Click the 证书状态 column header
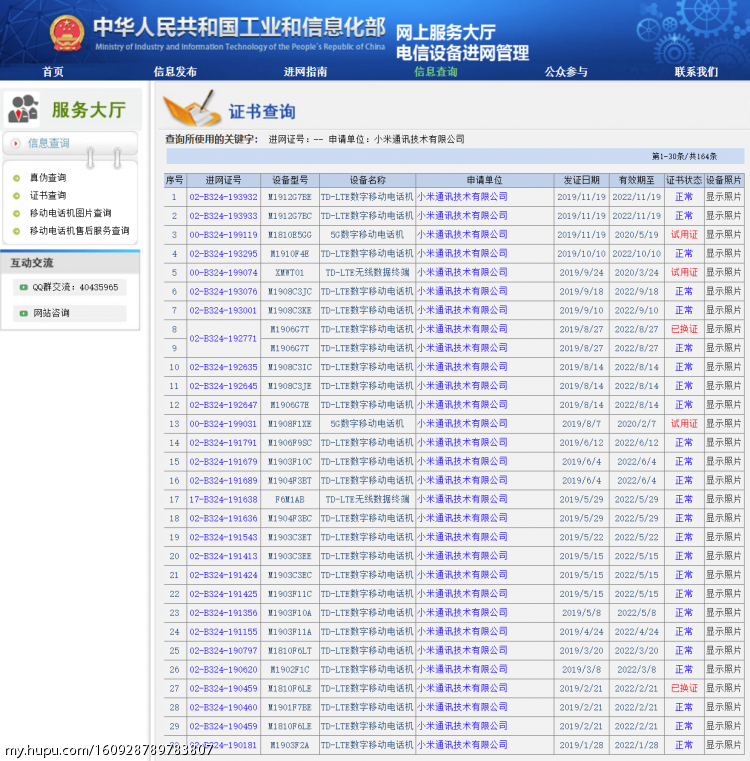Viewport: 750px width, 761px height. pos(684,181)
